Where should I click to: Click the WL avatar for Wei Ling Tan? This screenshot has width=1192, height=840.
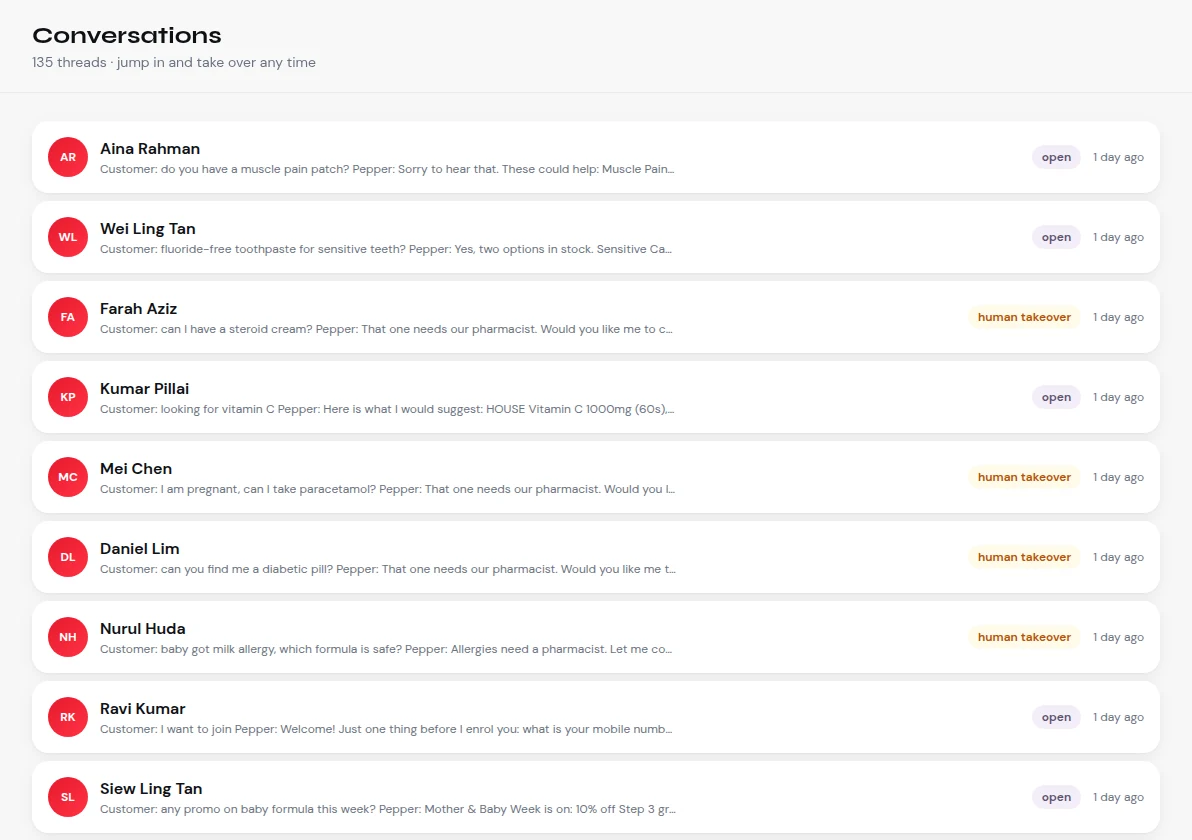(68, 237)
